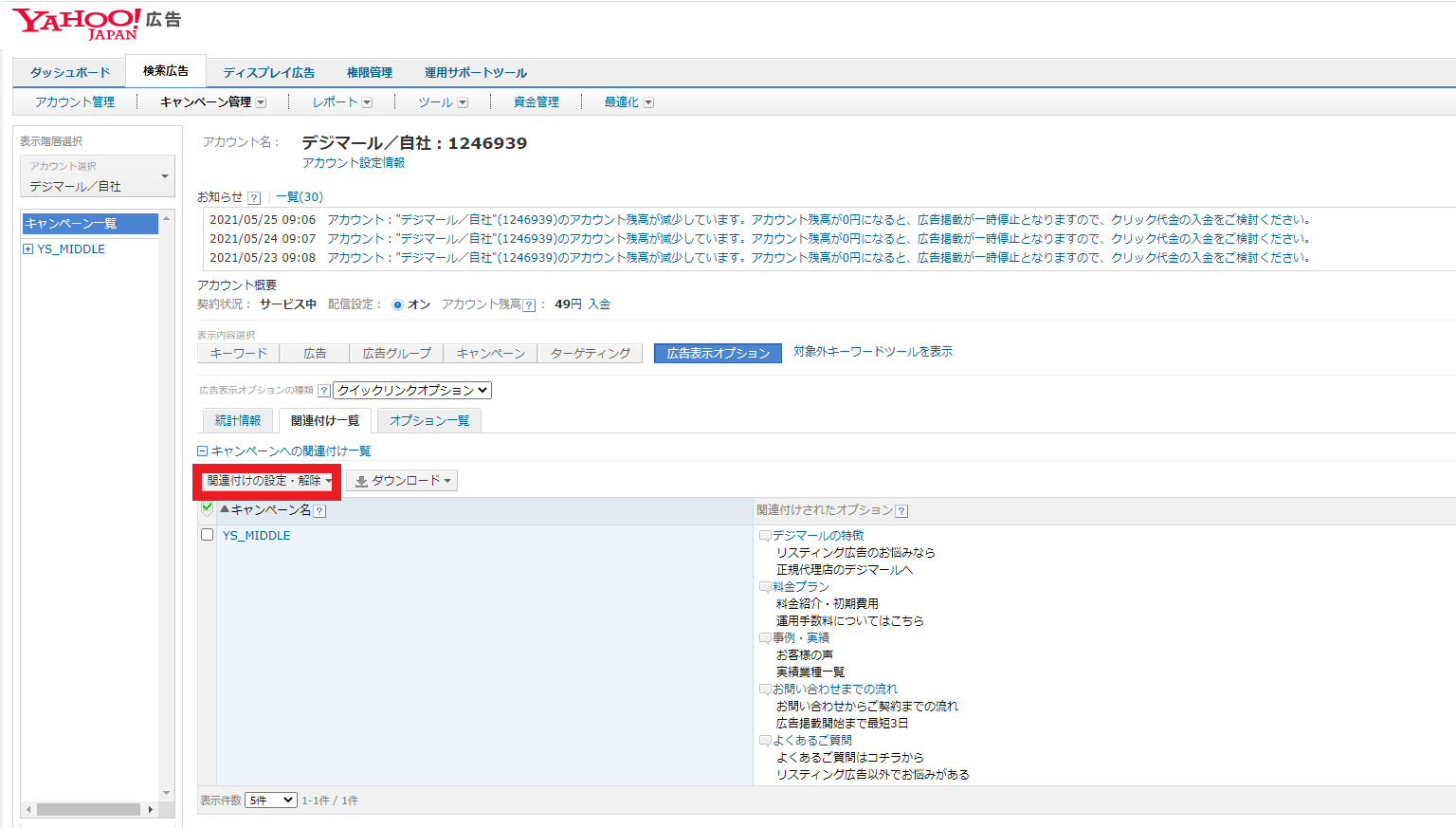The width and height of the screenshot is (1456, 828).
Task: Switch to the ダッシュボード tab
Action: click(x=70, y=73)
